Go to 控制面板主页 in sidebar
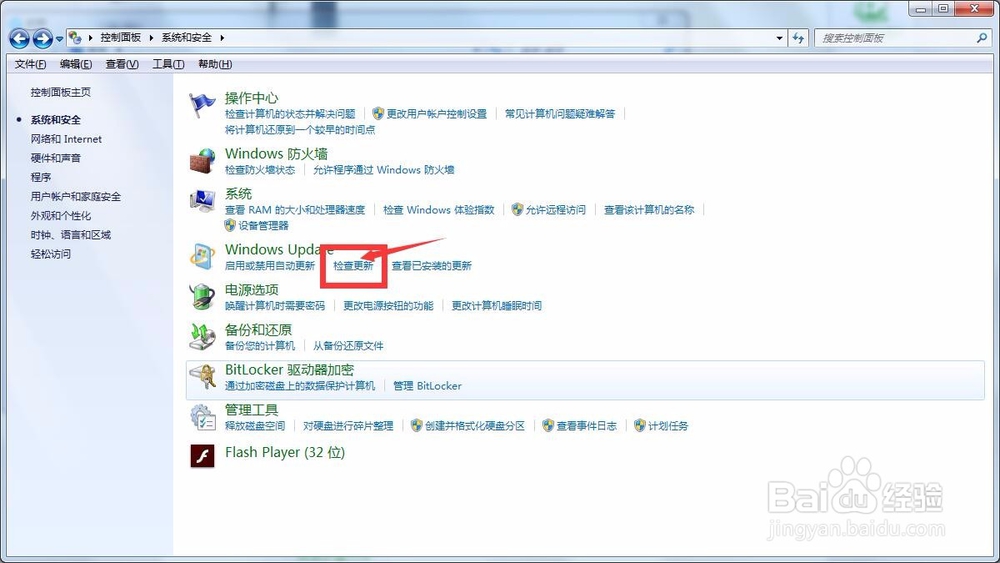 [61, 92]
